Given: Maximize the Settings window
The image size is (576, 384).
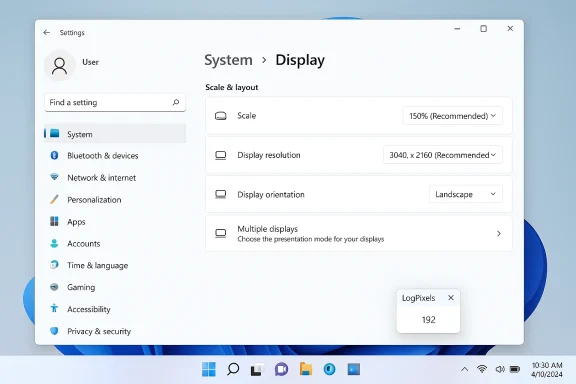Looking at the screenshot, I should point(483,29).
